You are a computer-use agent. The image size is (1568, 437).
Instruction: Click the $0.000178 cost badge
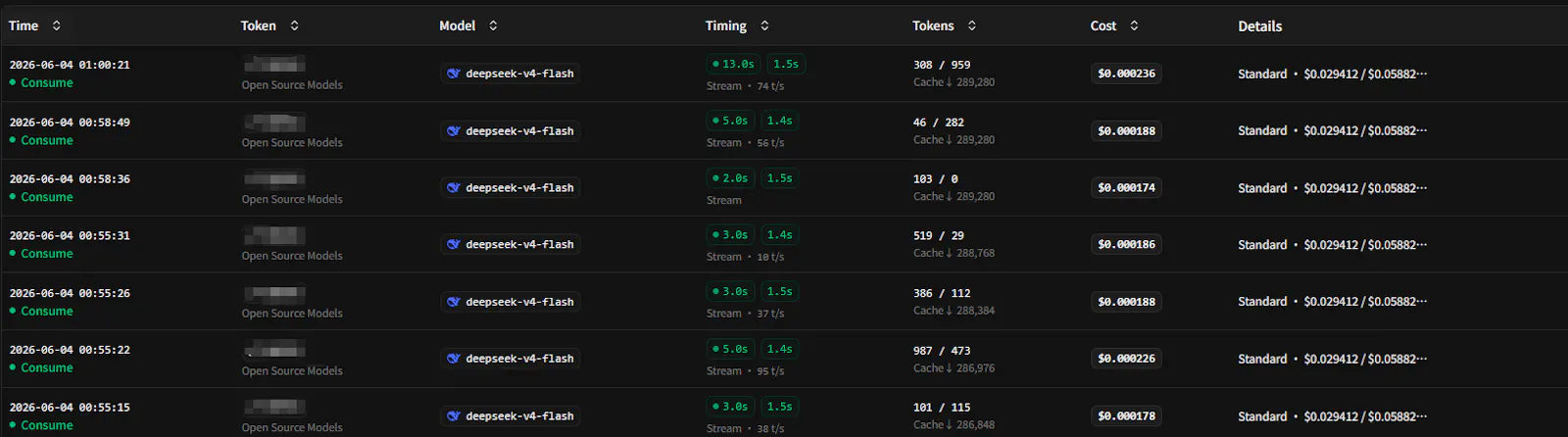(x=1126, y=415)
